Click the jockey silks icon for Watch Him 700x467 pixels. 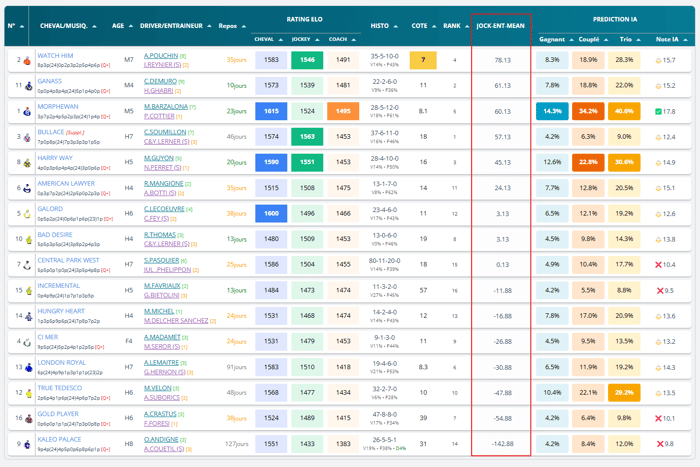26,60
